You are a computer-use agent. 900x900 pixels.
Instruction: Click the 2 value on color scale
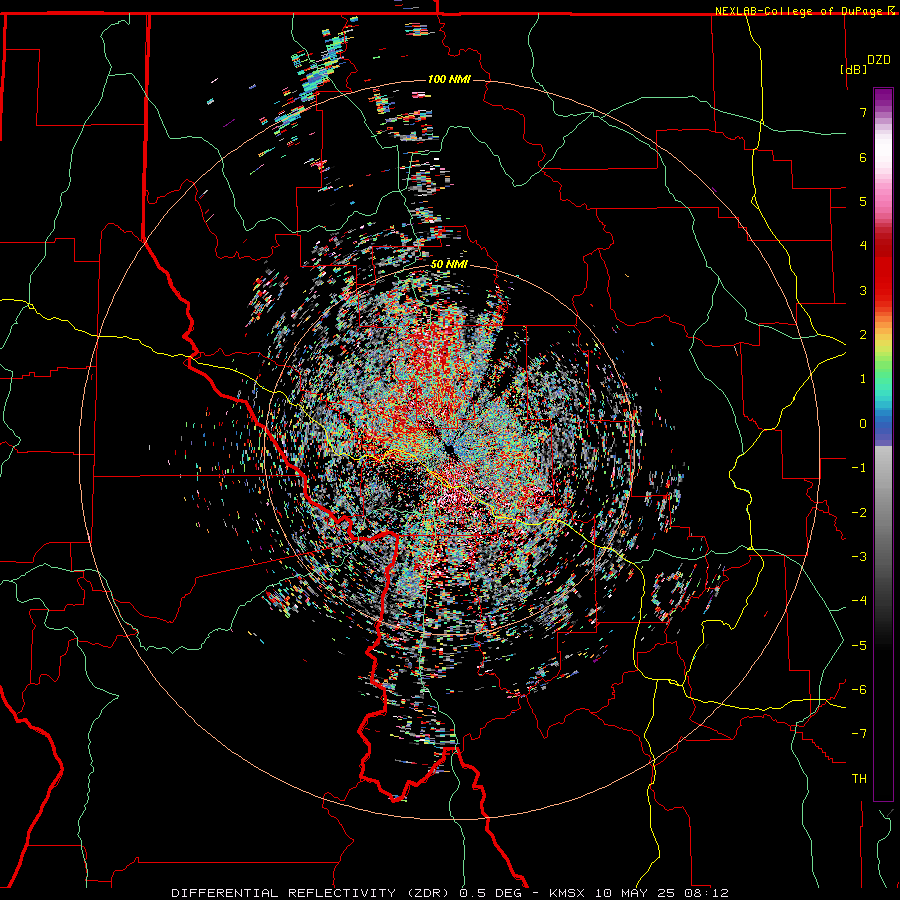pyautogui.click(x=863, y=335)
